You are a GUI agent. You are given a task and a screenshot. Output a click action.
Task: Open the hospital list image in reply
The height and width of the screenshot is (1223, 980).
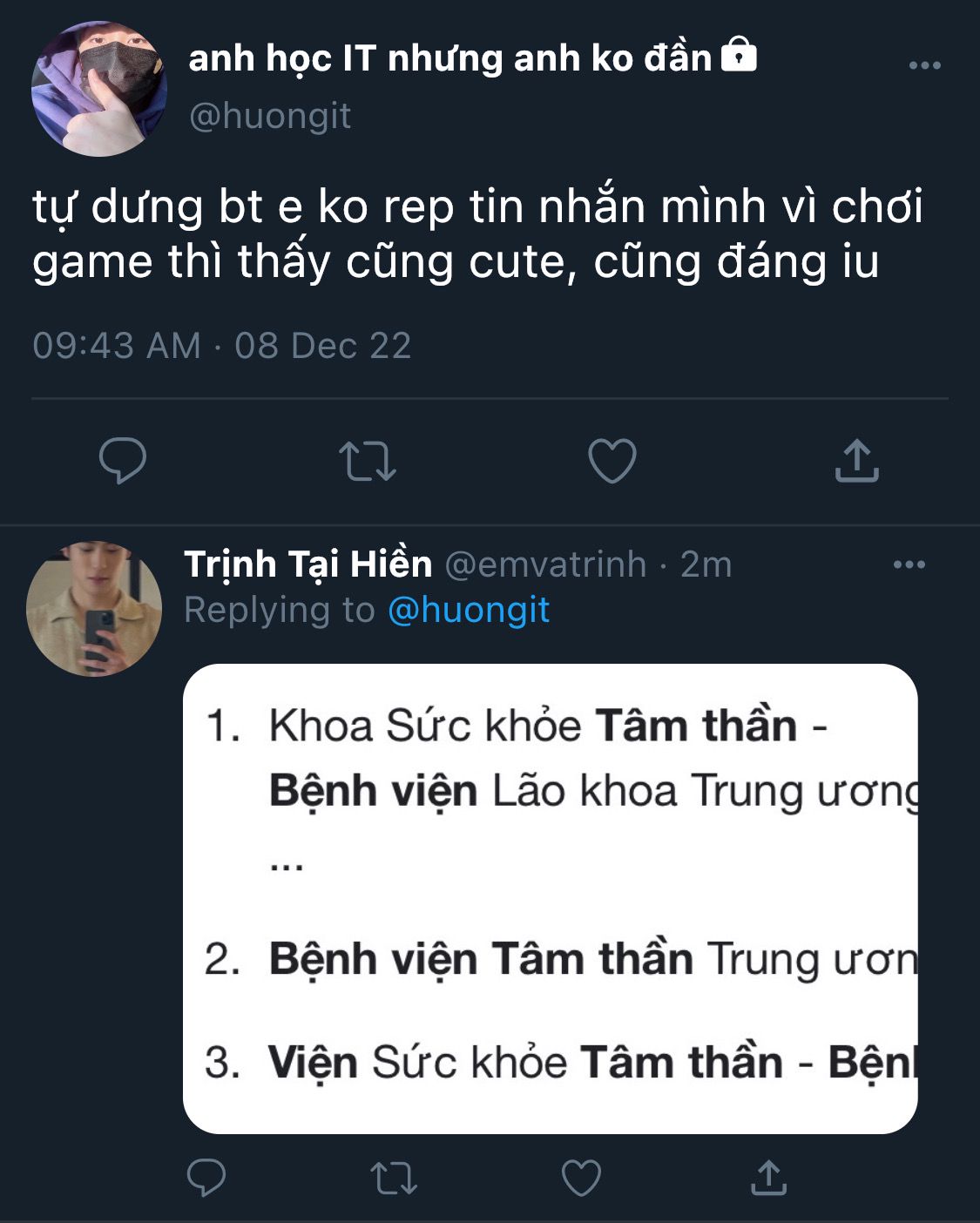point(550,898)
